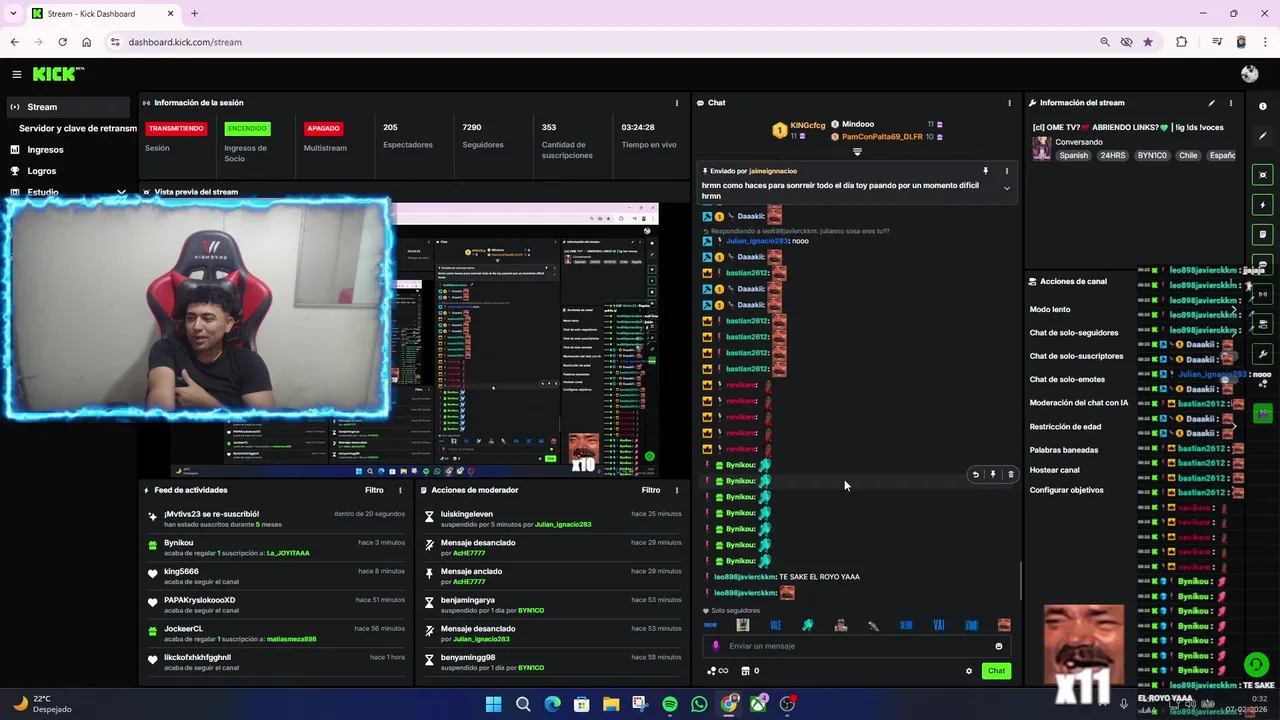Open chat settings gear
This screenshot has height=720, width=1280.
[x=968, y=671]
